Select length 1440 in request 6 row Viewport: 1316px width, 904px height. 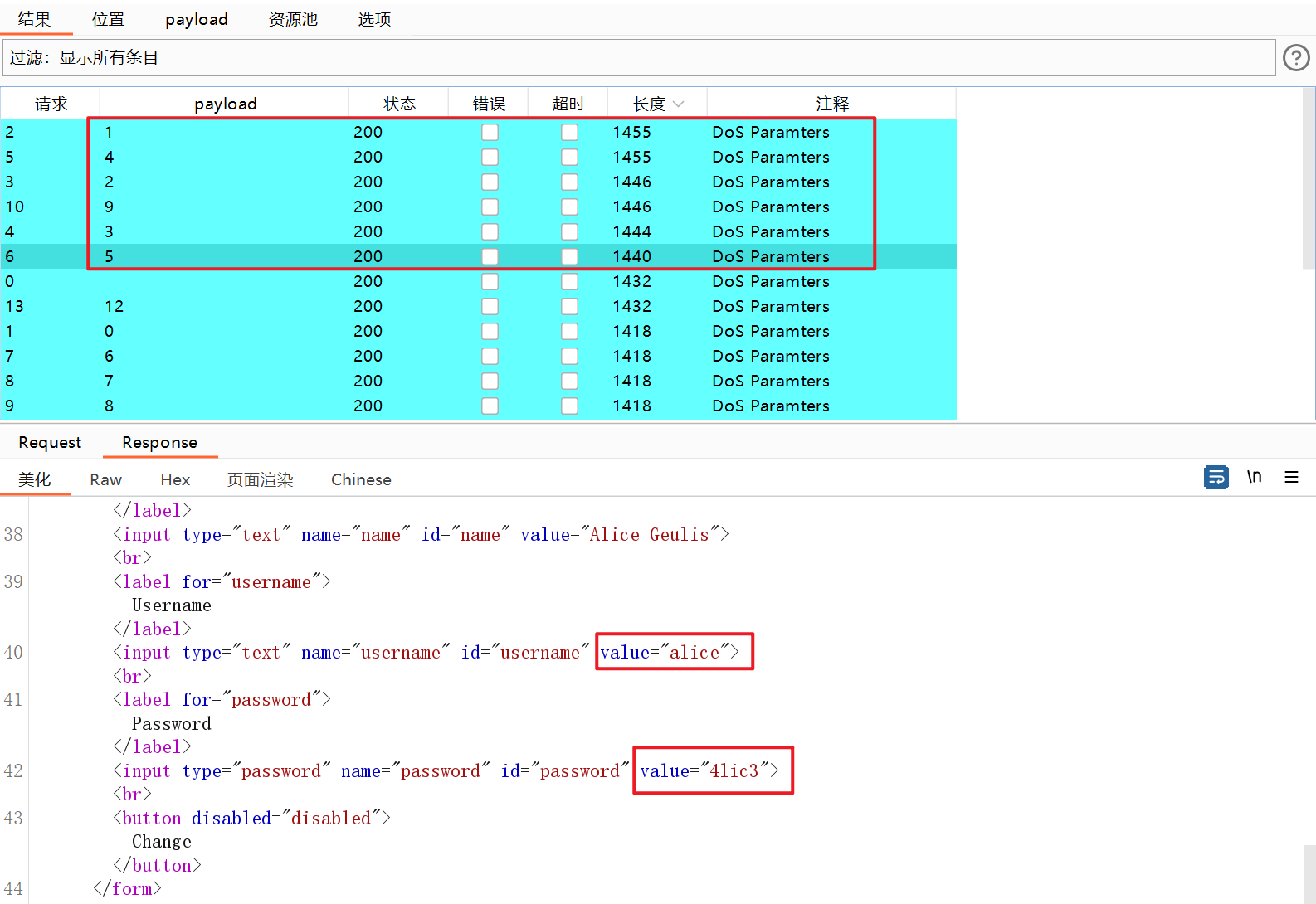pos(632,256)
